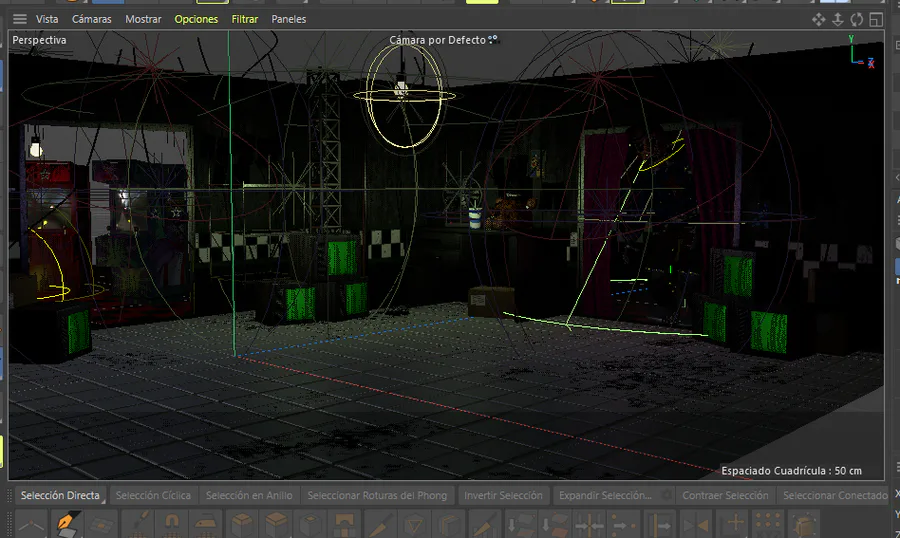Click the Seleccionar Conectado button

pyautogui.click(x=835, y=495)
